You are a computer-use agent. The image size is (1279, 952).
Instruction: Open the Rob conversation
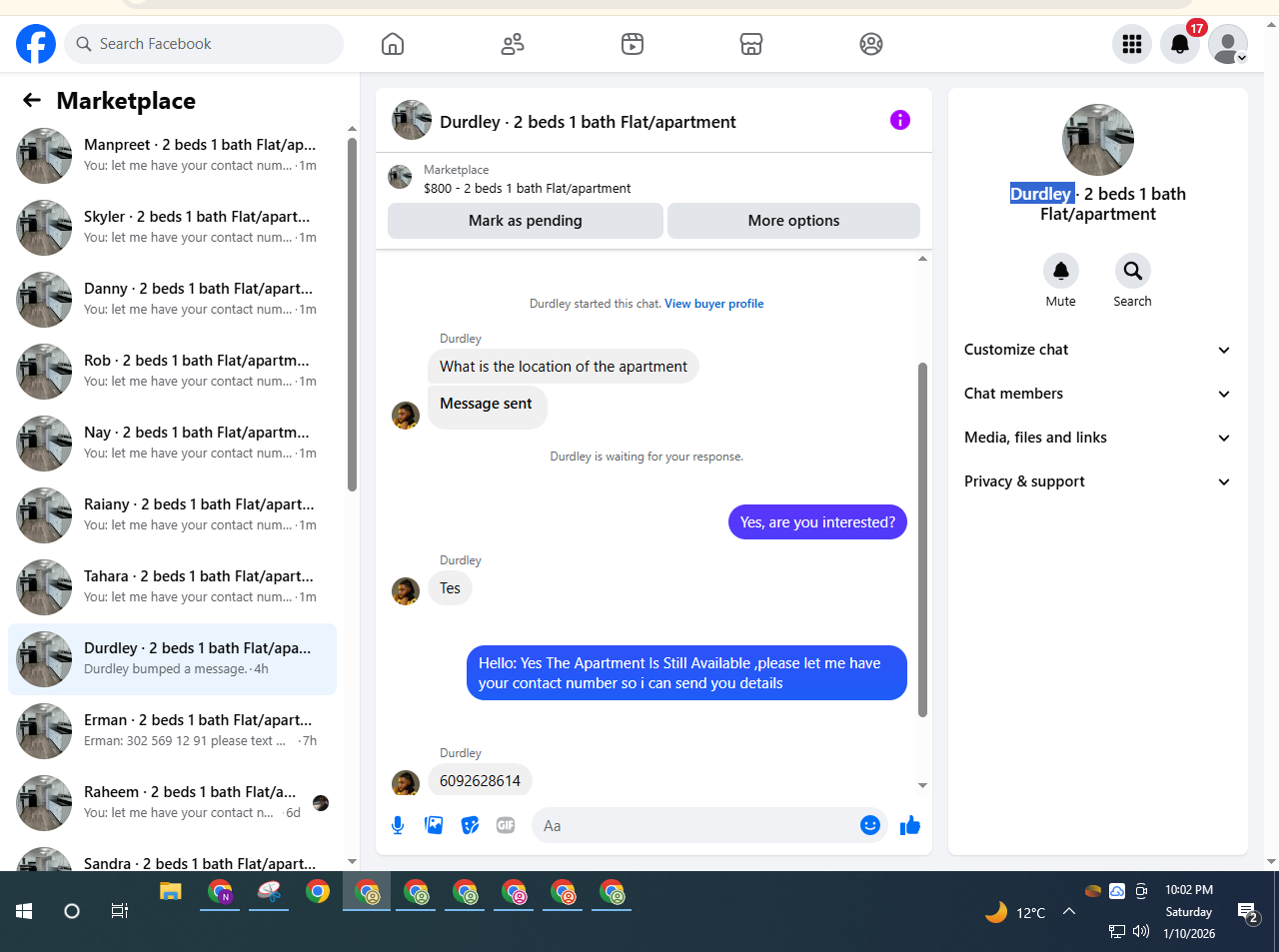tap(172, 372)
